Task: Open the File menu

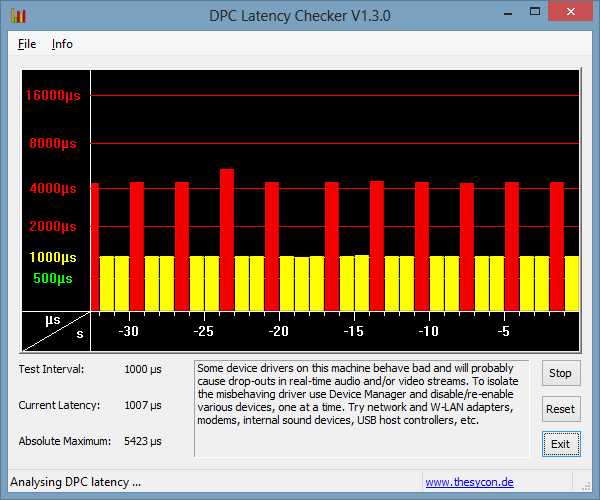Action: pyautogui.click(x=27, y=44)
